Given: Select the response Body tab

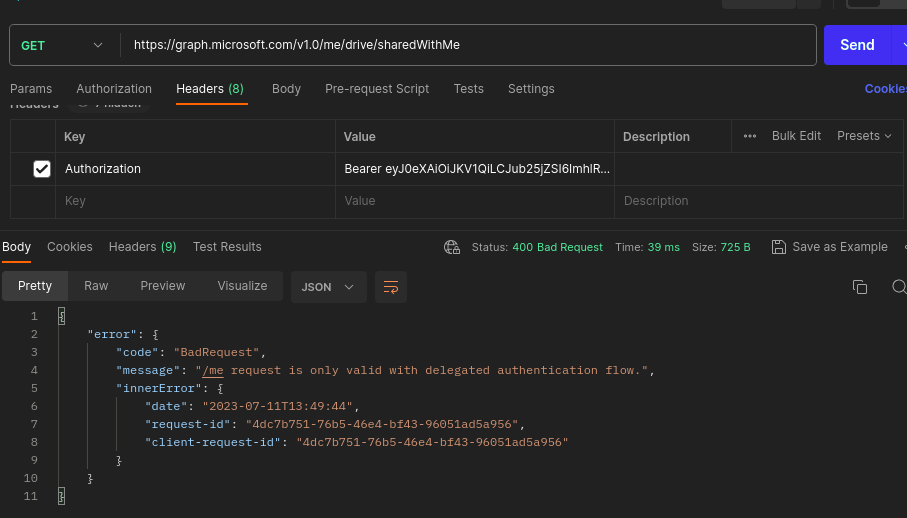Looking at the screenshot, I should [x=16, y=247].
